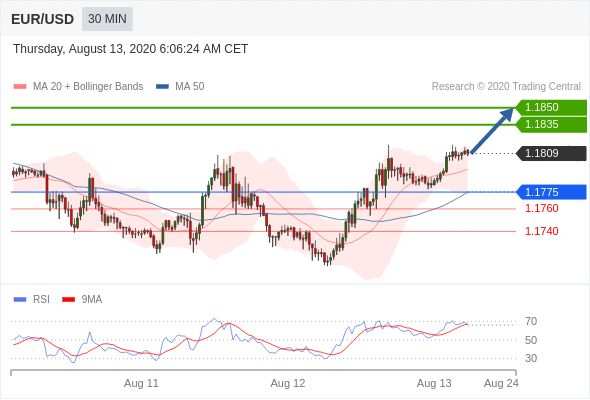Click the 9MA red legend swatch
Image resolution: width=590 pixels, height=400 pixels.
tap(68, 300)
